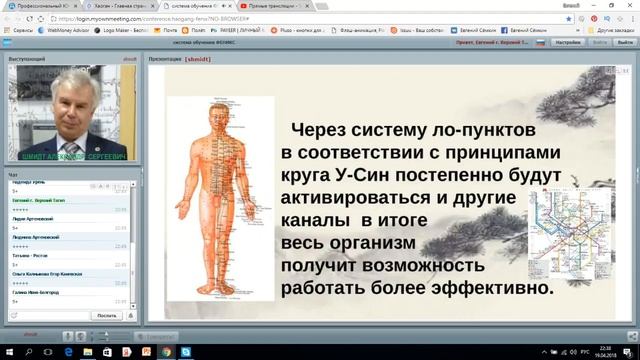Focus the browser address bar
The width and height of the screenshot is (640, 360).
tap(306, 19)
